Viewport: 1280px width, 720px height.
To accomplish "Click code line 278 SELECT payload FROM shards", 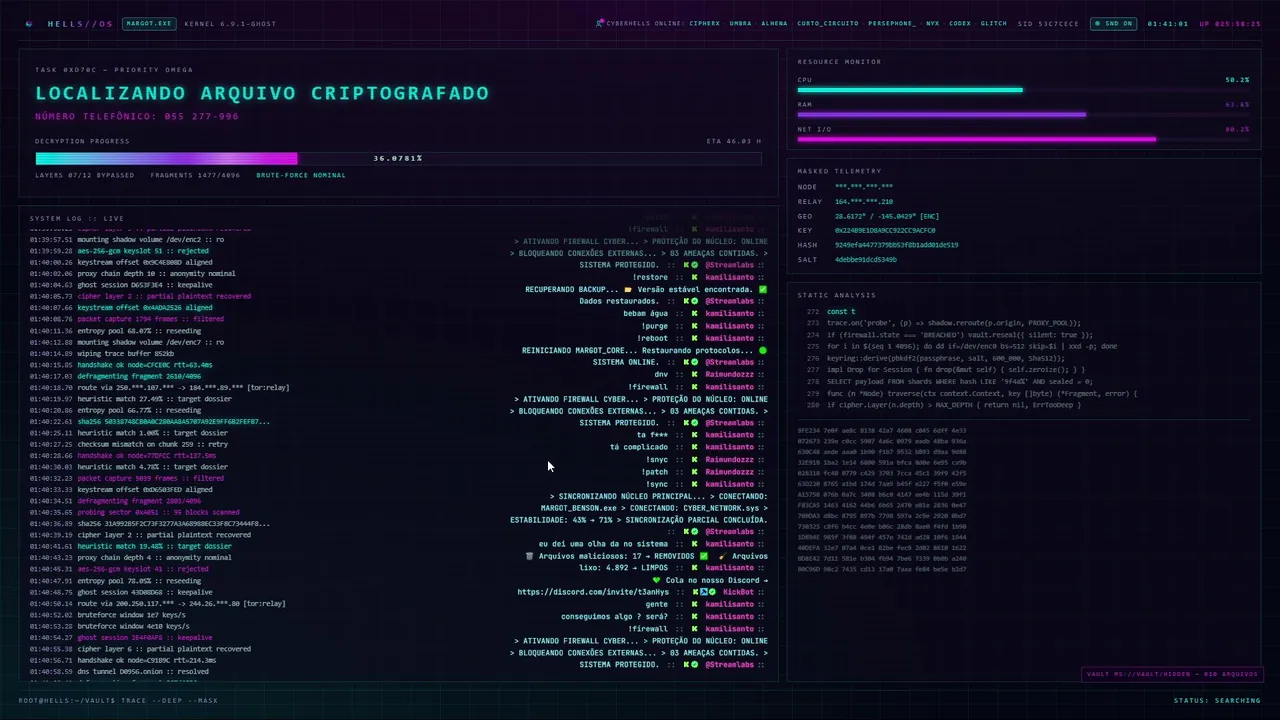I will [x=949, y=381].
